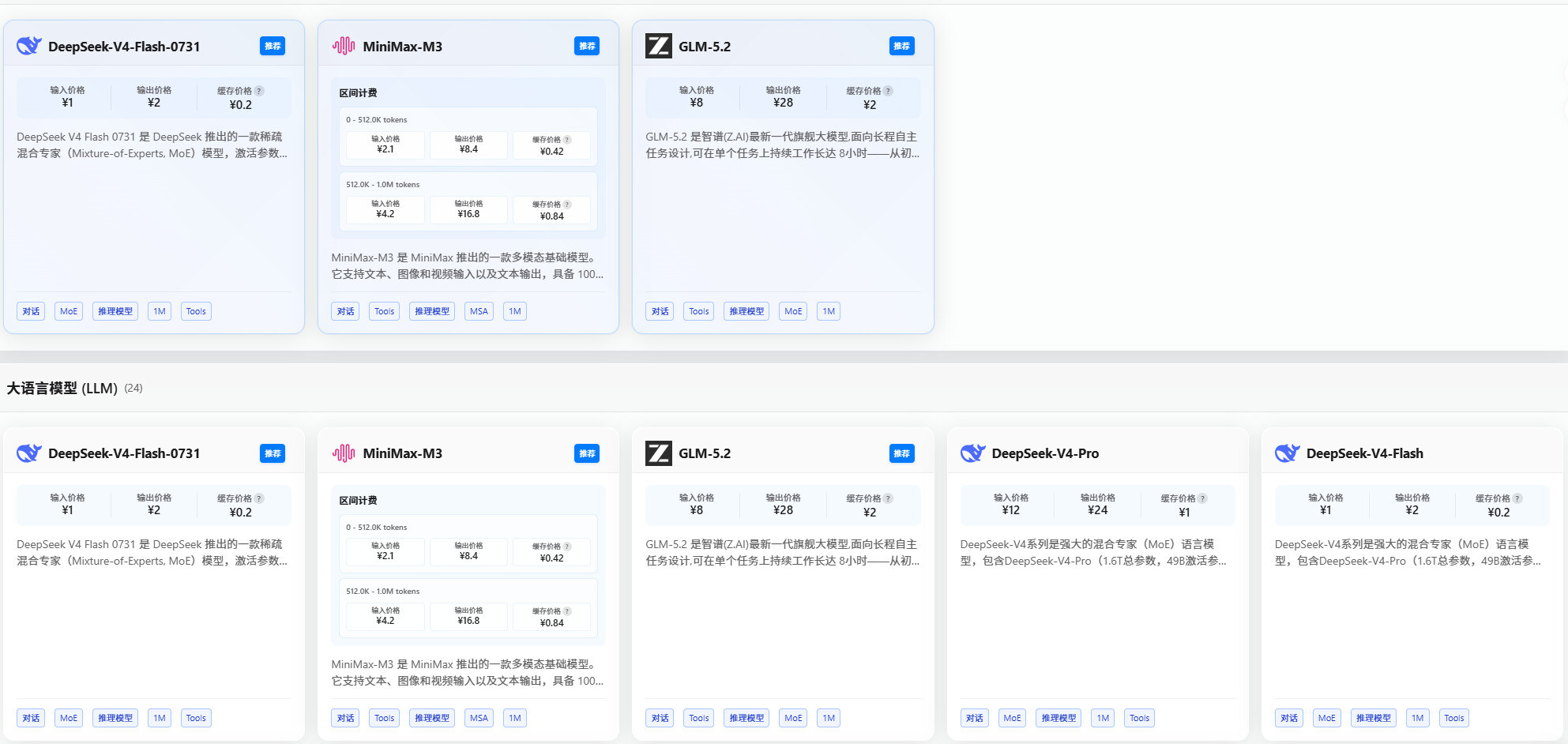Click the LLM-section GLM-5.2 Z logo
This screenshot has width=1568, height=744.
point(659,453)
